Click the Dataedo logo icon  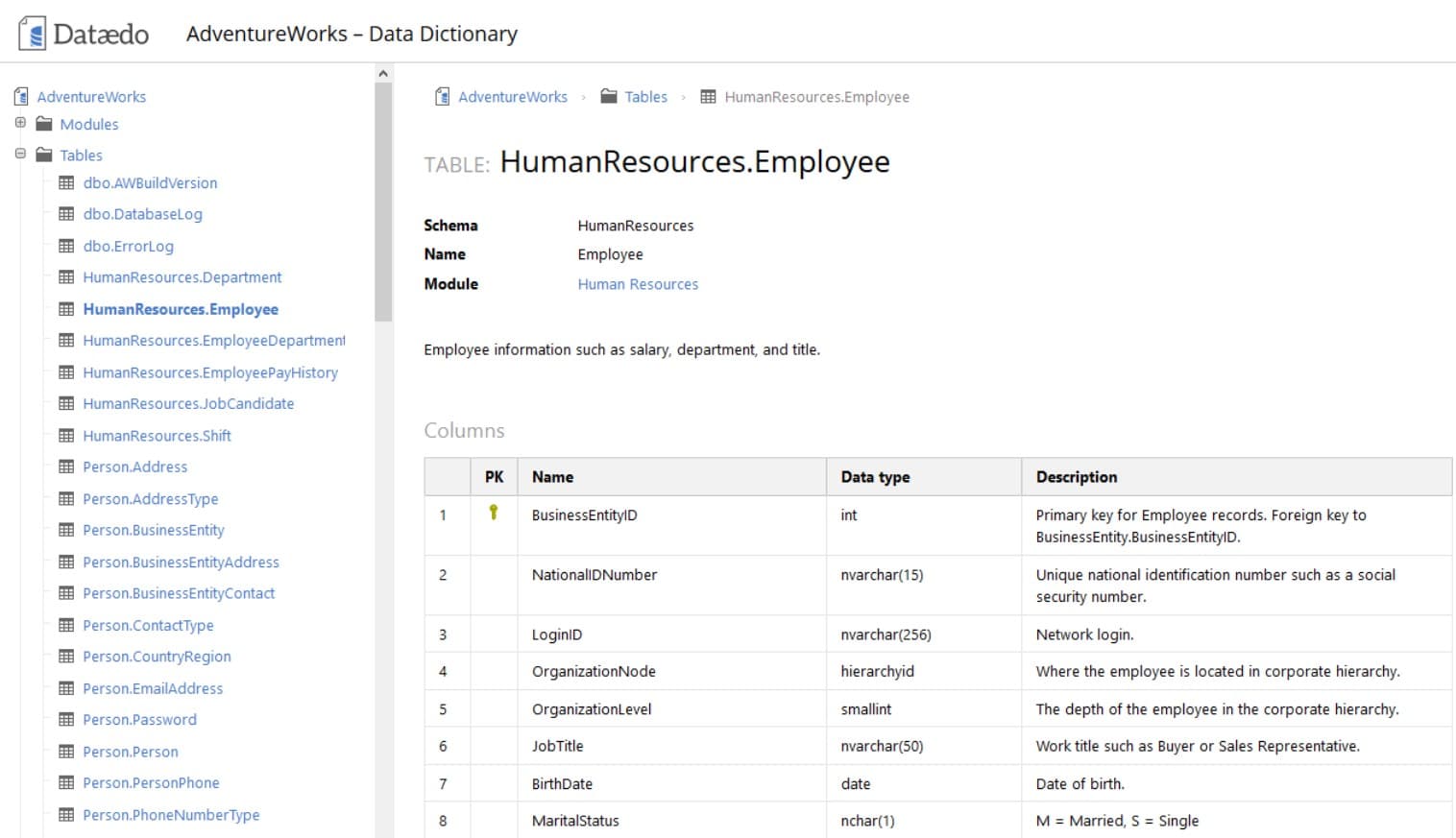click(x=32, y=34)
